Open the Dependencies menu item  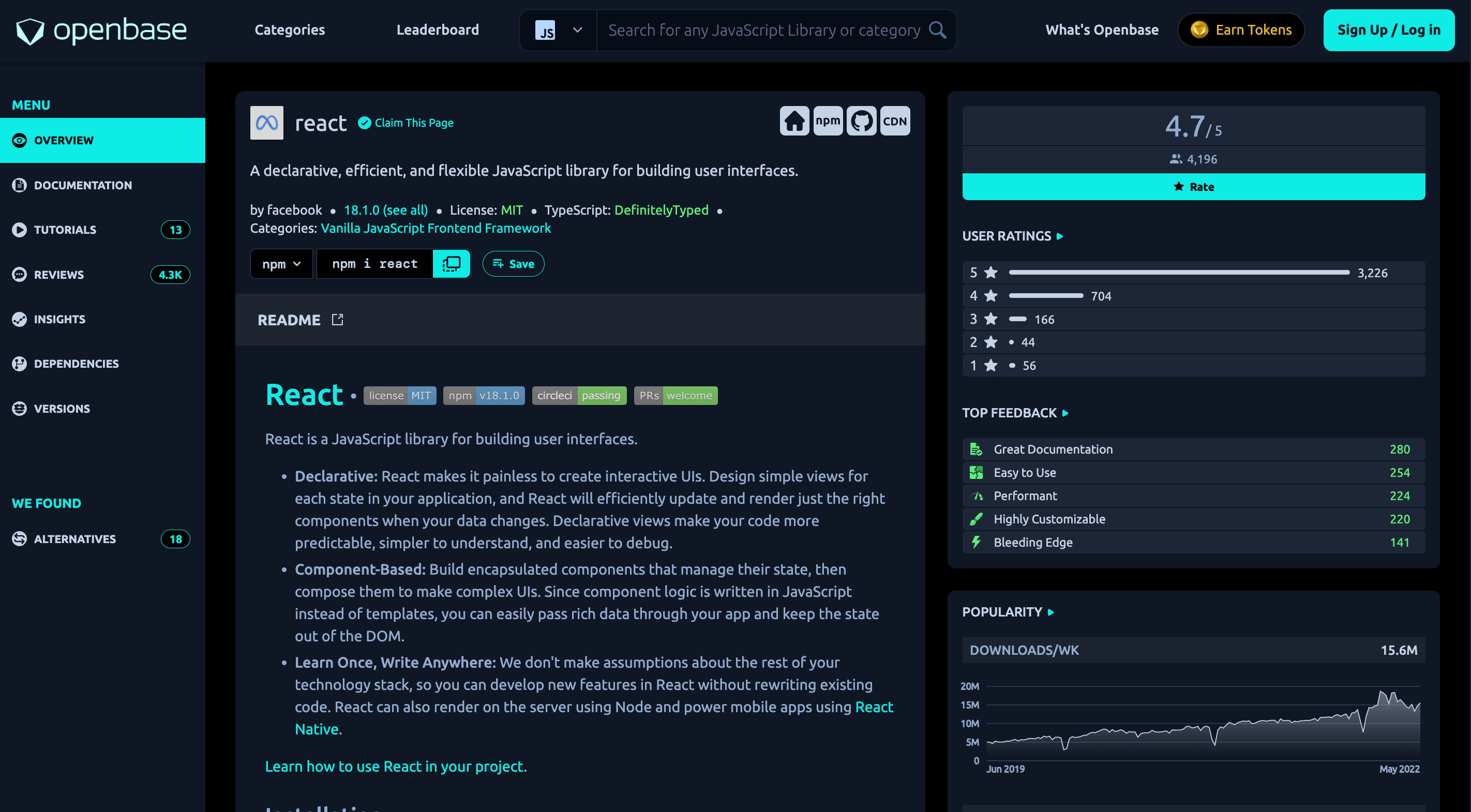76,364
